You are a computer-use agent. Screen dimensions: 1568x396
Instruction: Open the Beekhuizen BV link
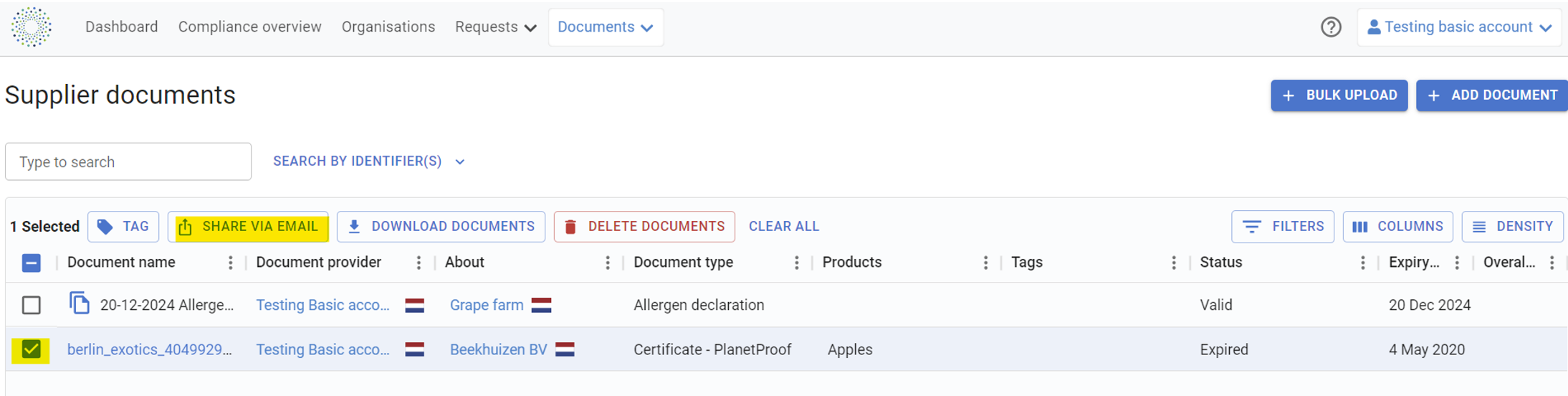click(498, 350)
